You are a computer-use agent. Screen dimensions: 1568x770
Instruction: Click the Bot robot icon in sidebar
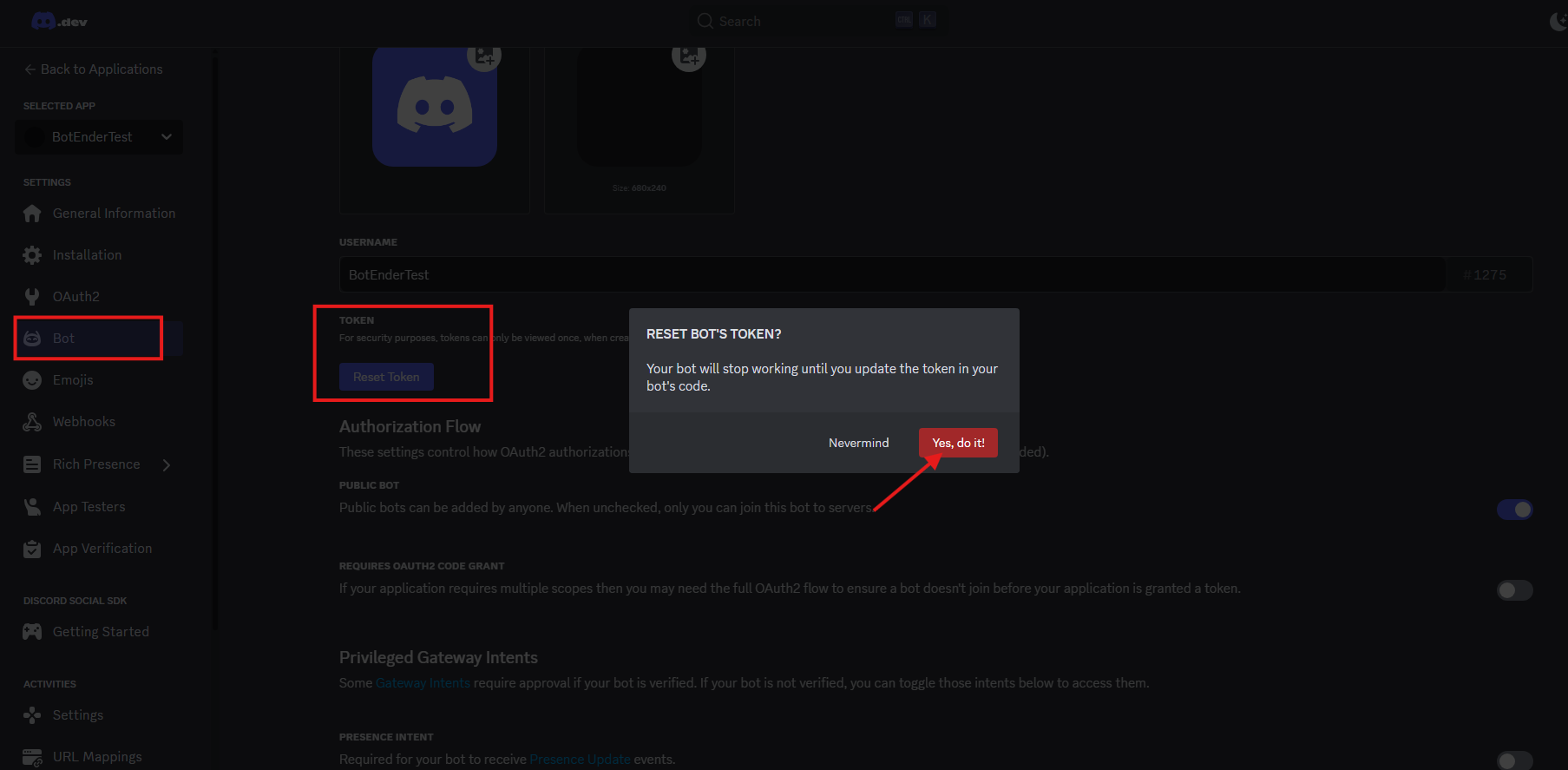(x=32, y=339)
